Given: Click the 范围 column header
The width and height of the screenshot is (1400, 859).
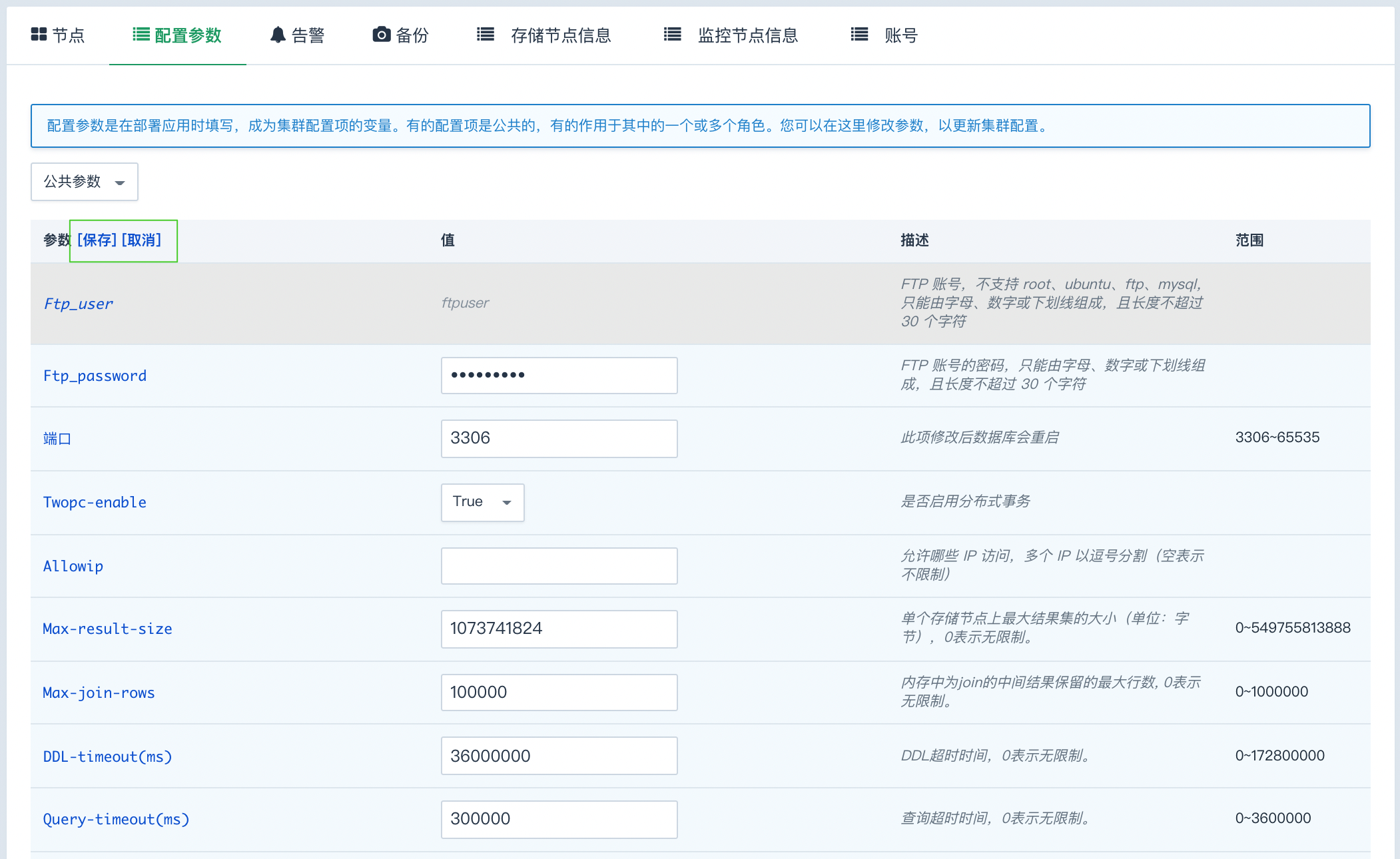Looking at the screenshot, I should pos(1249,240).
